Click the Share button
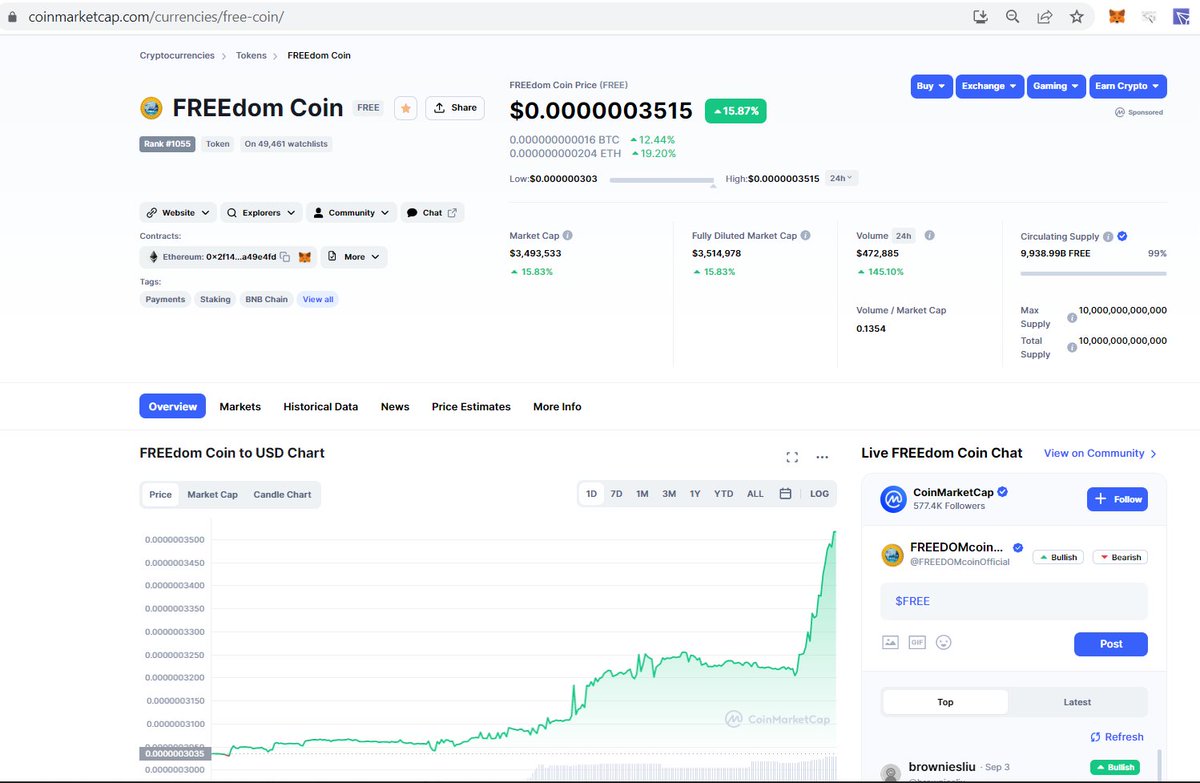 [x=455, y=108]
